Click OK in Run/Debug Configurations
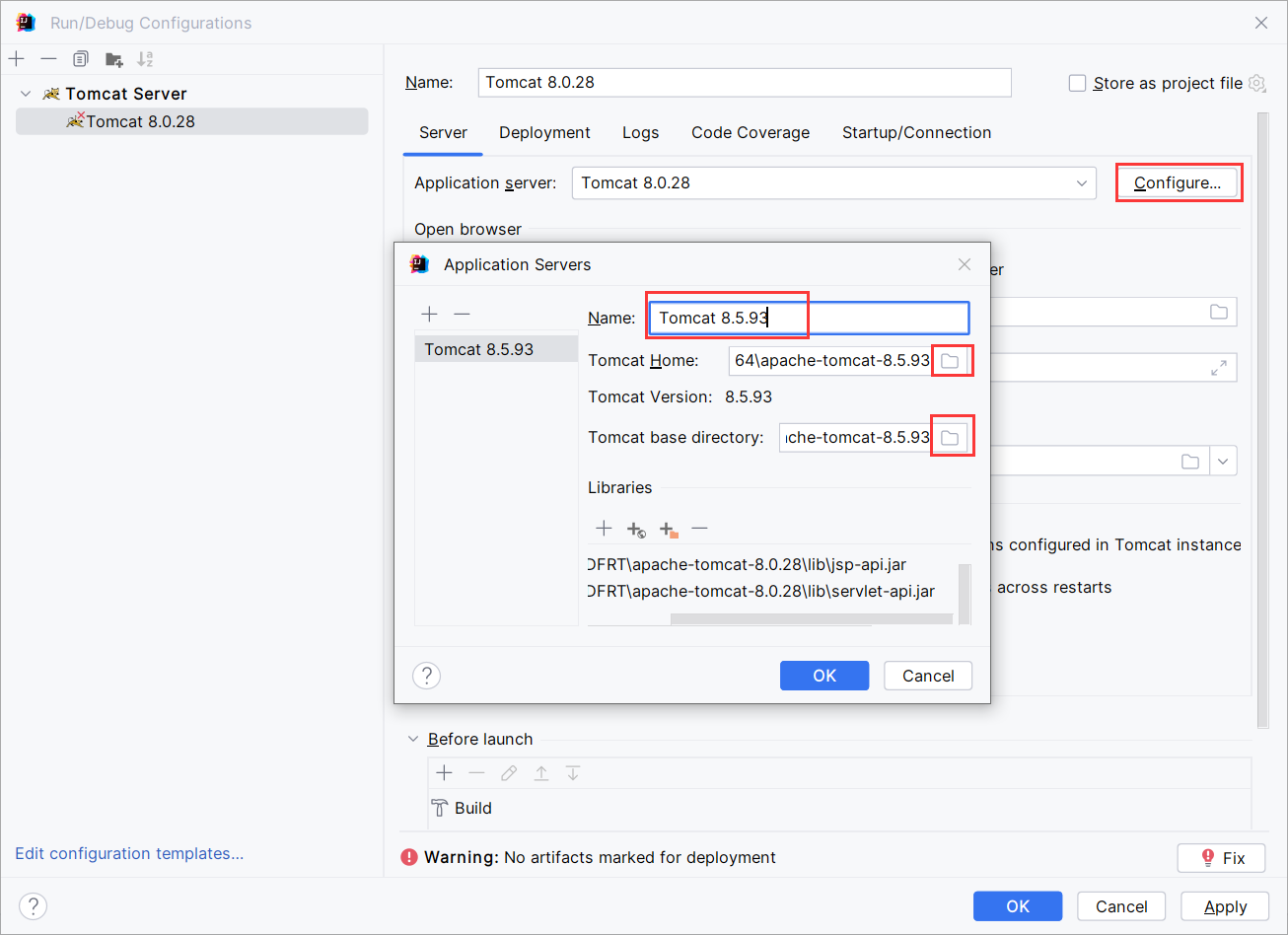Viewport: 1288px width, 935px height. [1018, 906]
